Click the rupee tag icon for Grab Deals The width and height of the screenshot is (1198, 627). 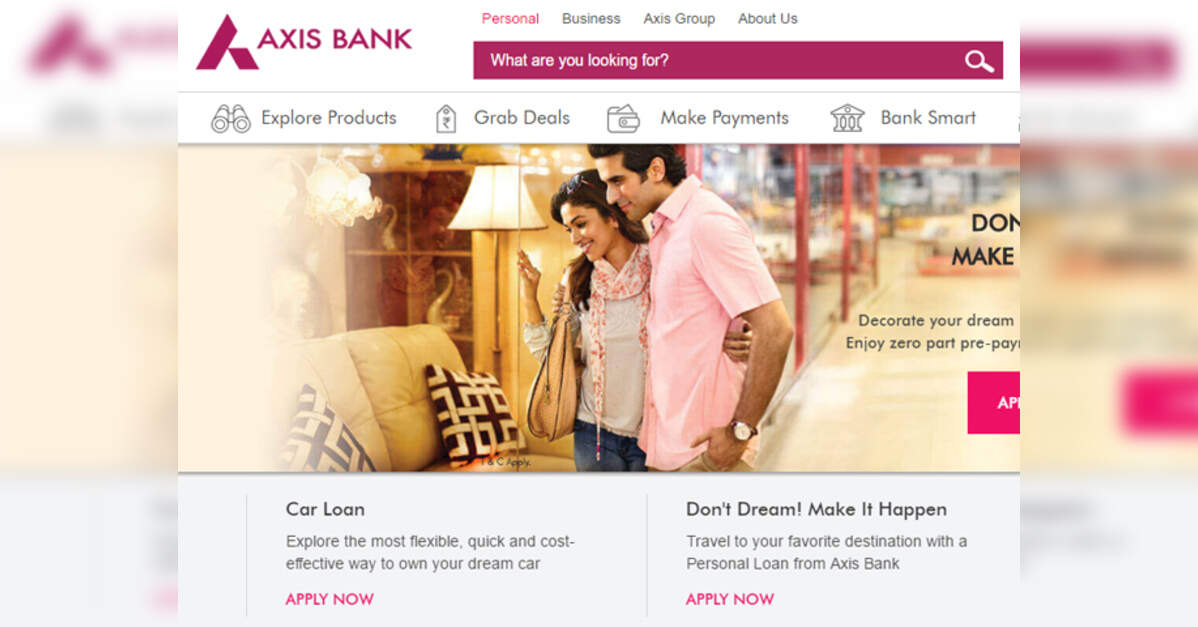click(445, 119)
